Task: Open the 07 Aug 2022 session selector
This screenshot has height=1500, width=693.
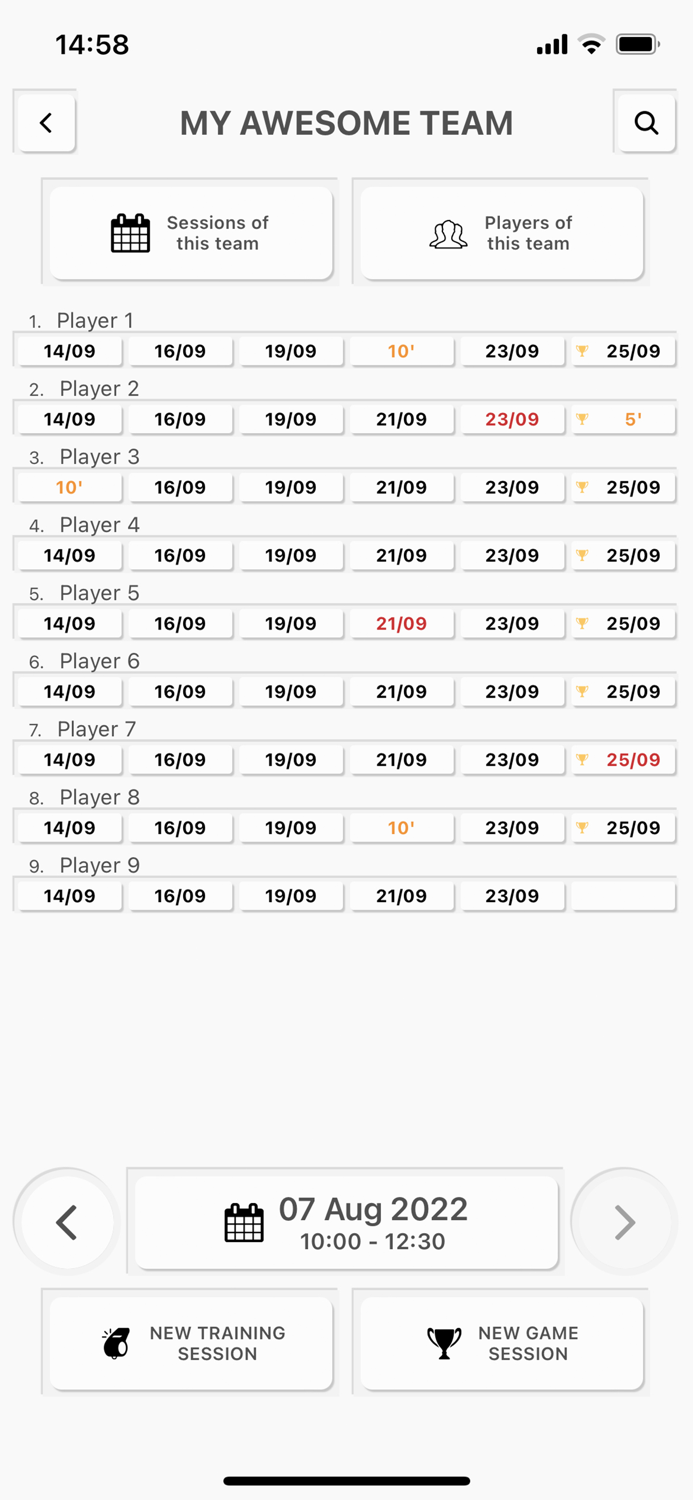Action: pyautogui.click(x=345, y=1221)
